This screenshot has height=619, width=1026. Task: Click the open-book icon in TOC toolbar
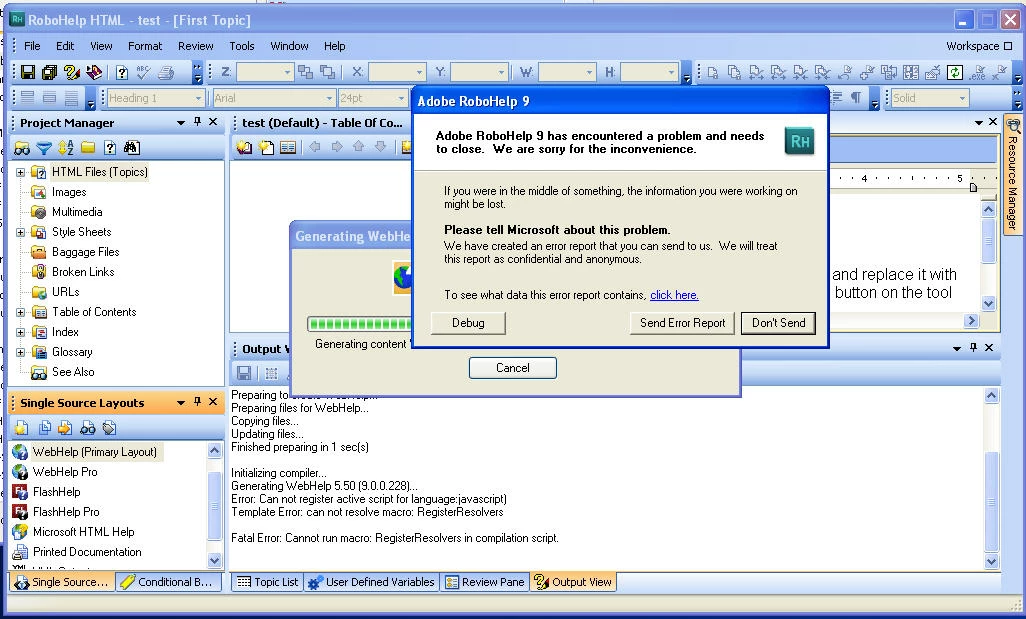288,147
